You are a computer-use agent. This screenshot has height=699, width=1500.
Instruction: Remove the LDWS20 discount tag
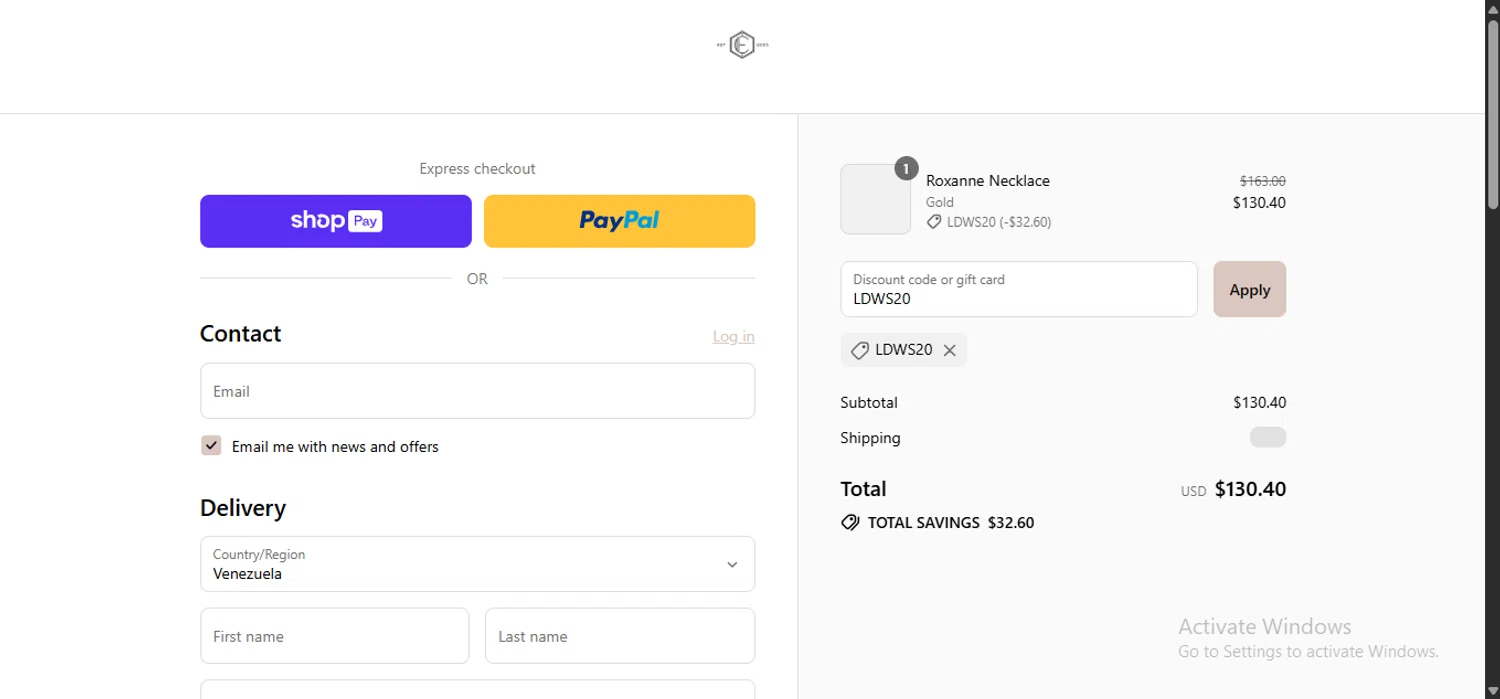pyautogui.click(x=950, y=350)
